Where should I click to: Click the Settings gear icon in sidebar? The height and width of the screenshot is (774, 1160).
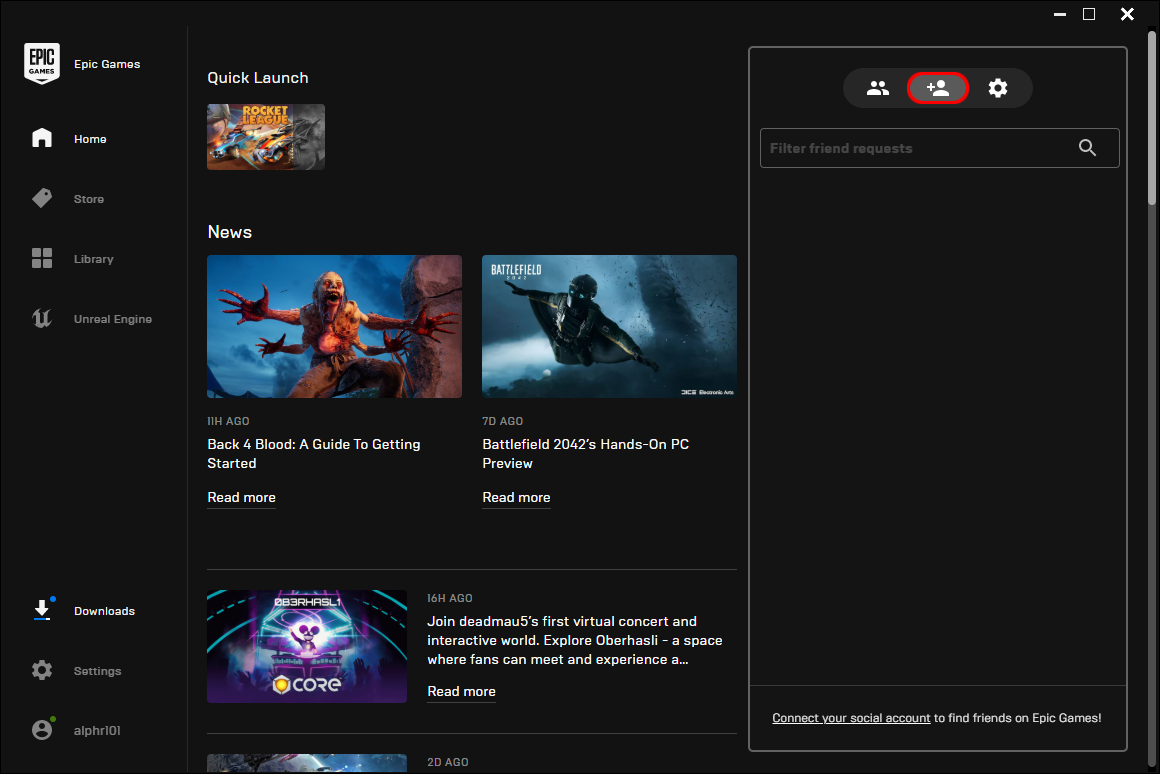tap(42, 670)
